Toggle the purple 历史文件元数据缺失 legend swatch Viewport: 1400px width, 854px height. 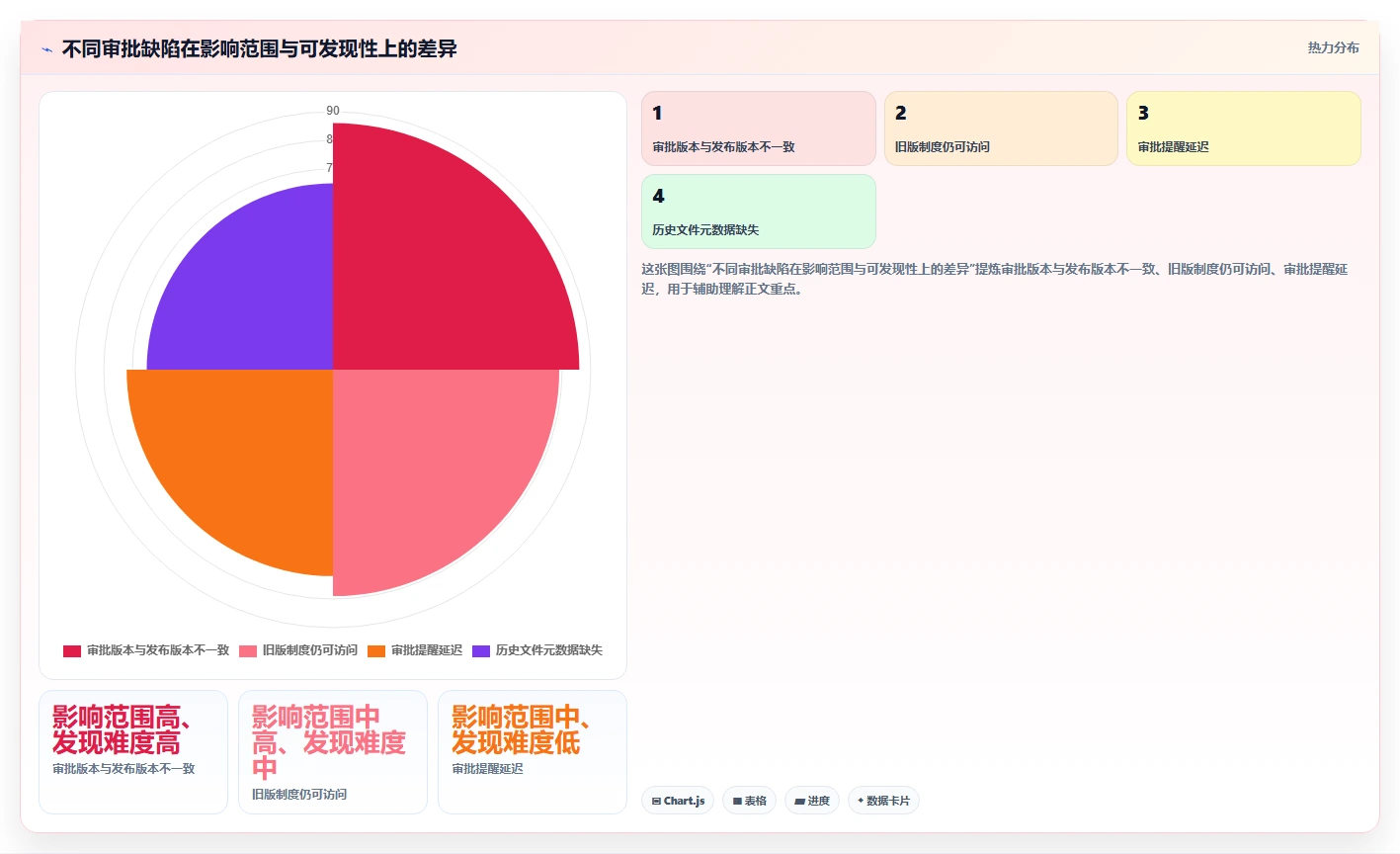pyautogui.click(x=481, y=650)
